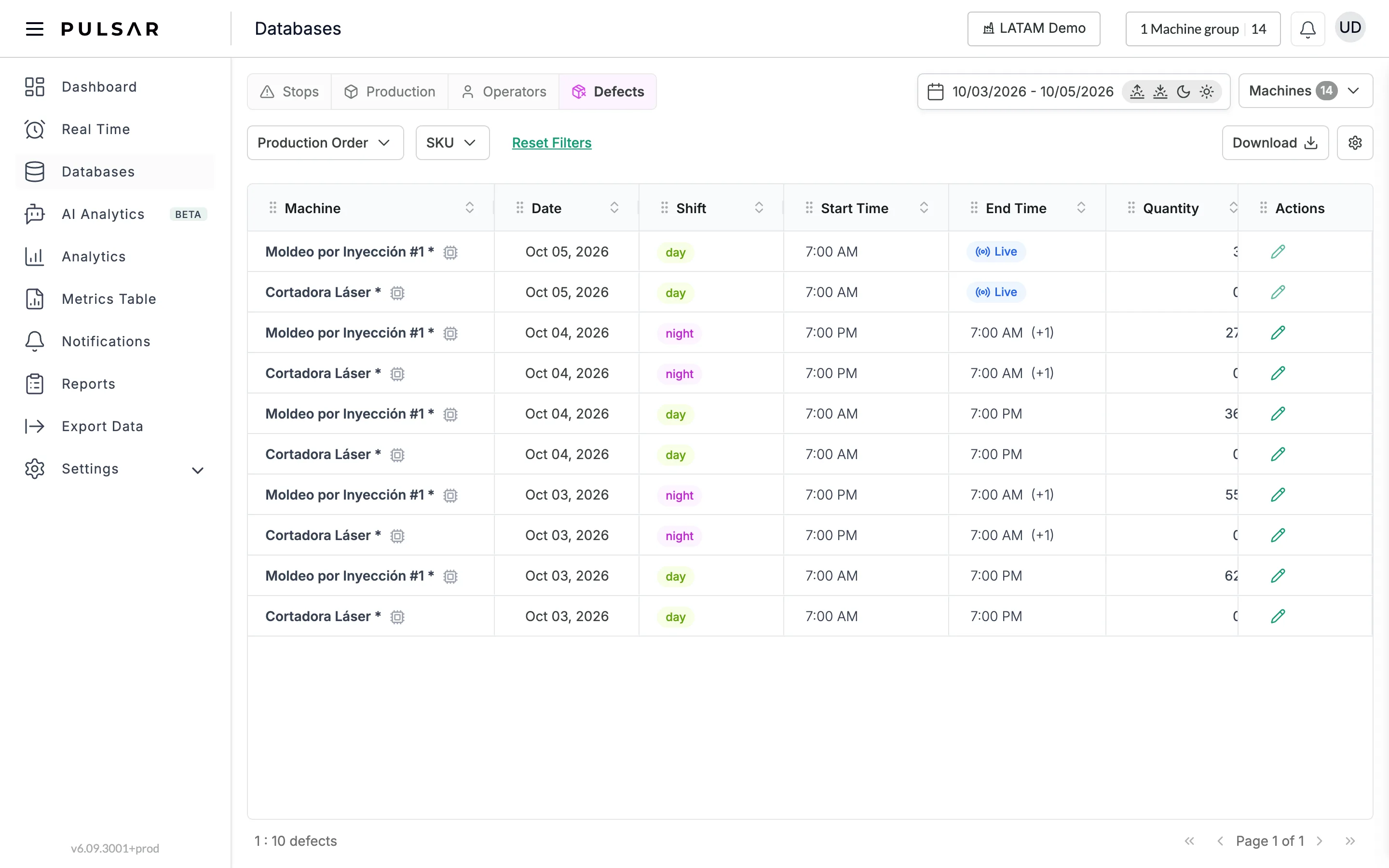Edit Oct 04 day Moldeo por Inyección row
Screen dimensions: 1389x868
pos(1278,413)
